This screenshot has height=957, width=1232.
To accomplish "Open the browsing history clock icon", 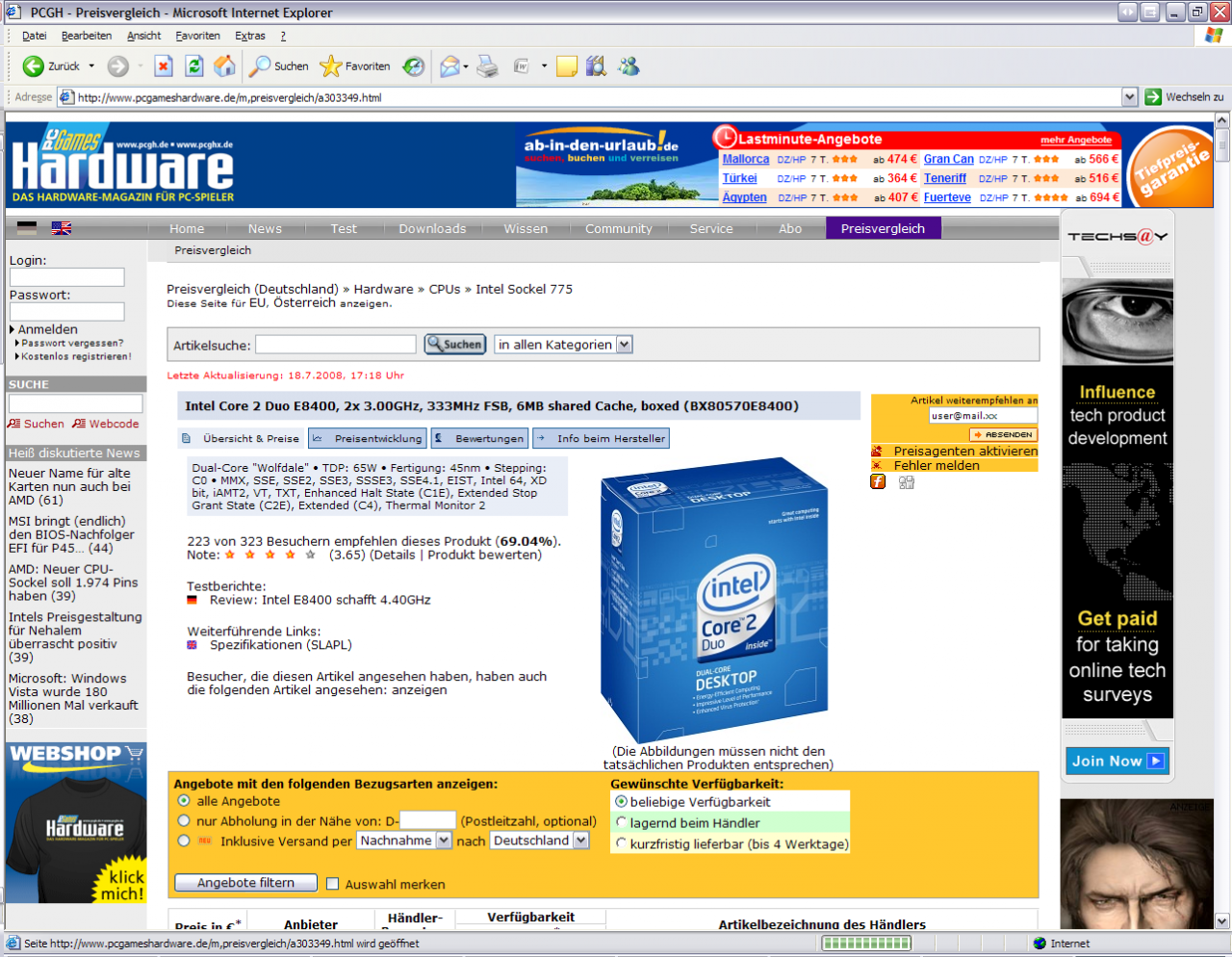I will [414, 66].
